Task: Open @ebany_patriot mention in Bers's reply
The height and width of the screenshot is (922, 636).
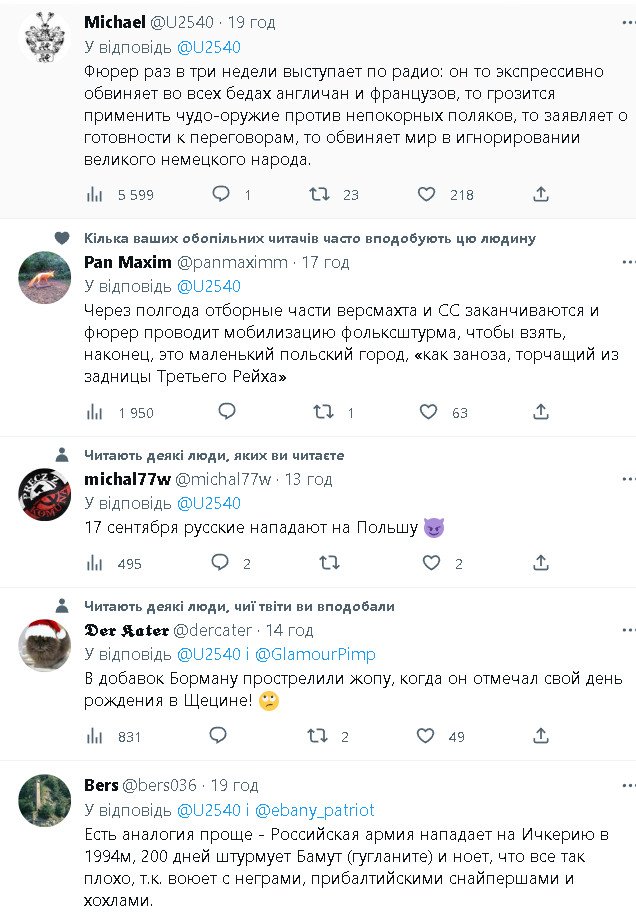Action: click(x=315, y=809)
